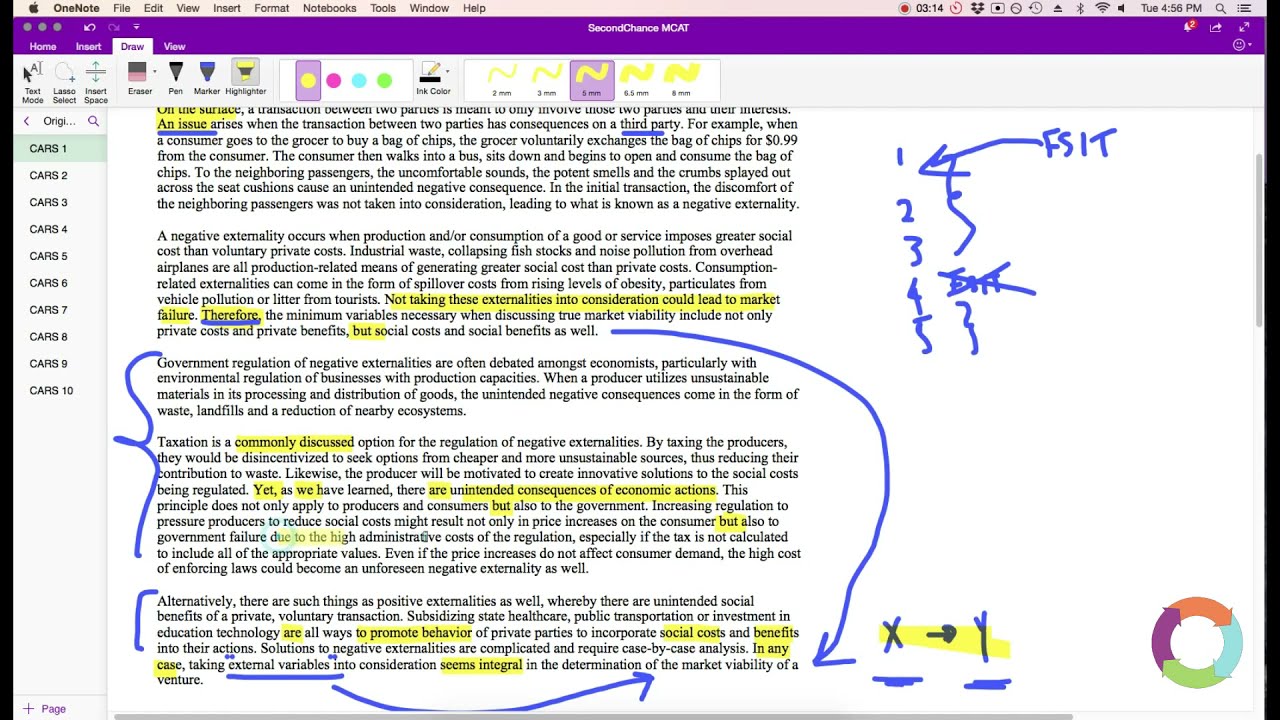Image resolution: width=1280 pixels, height=720 pixels.
Task: Go back using sidebar chevron arrow
Action: click(27, 121)
